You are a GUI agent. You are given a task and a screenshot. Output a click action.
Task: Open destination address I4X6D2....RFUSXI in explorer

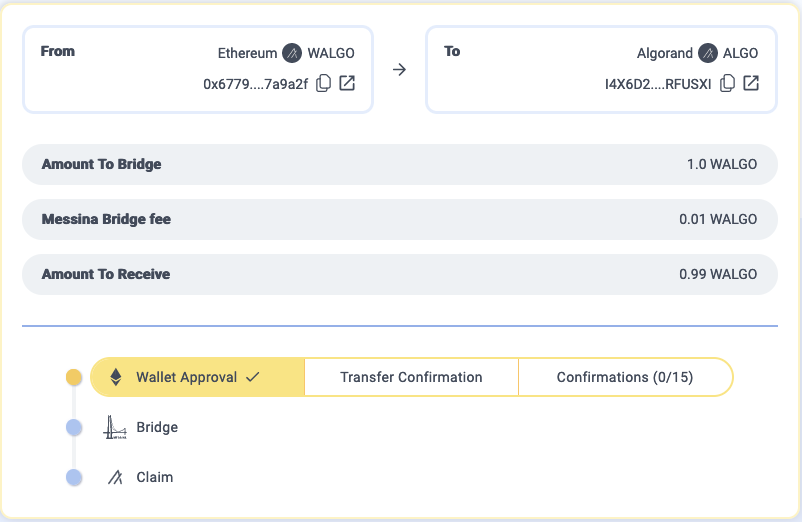click(x=751, y=83)
